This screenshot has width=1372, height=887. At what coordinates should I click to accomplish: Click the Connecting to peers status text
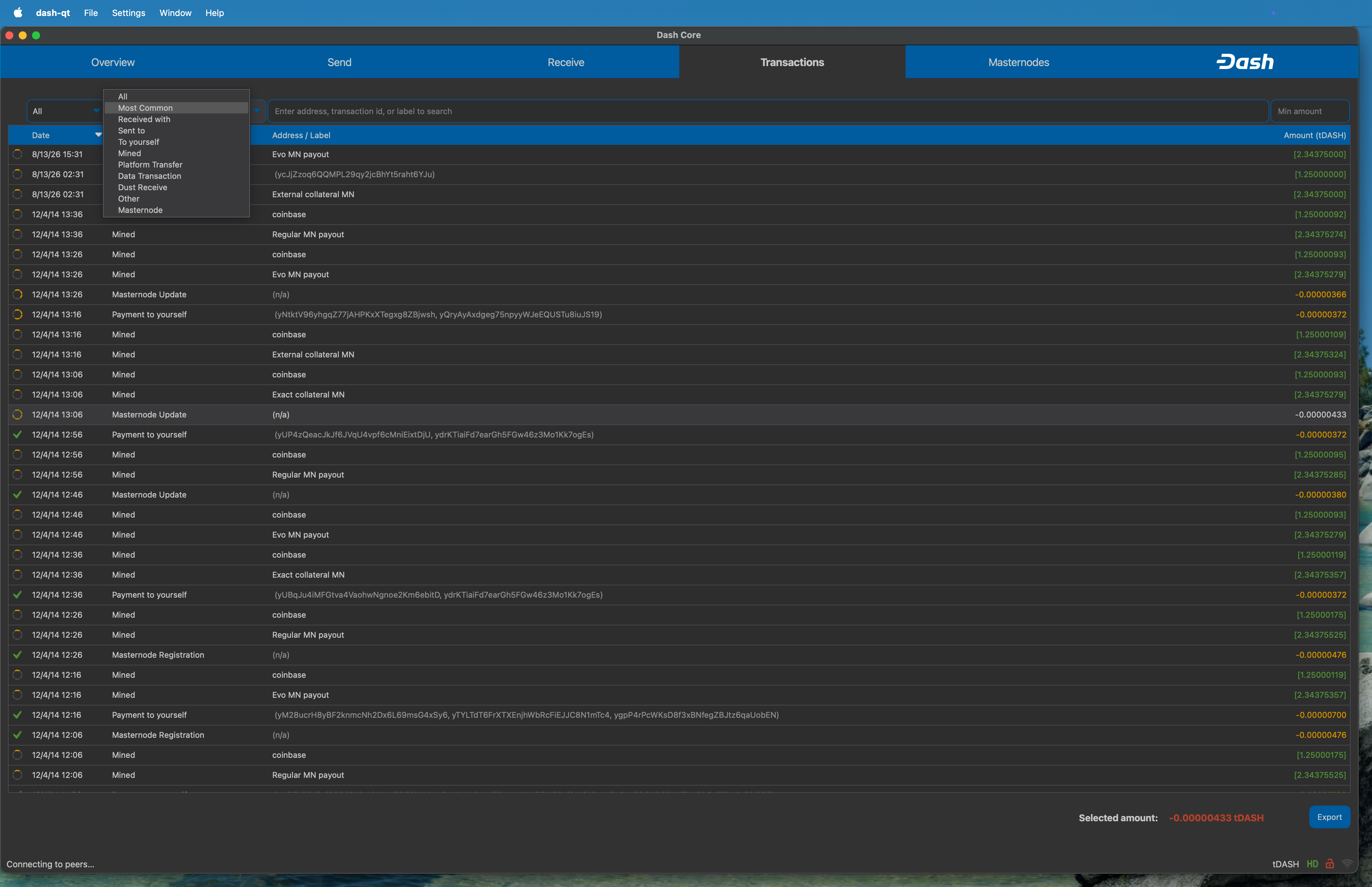pyautogui.click(x=51, y=864)
